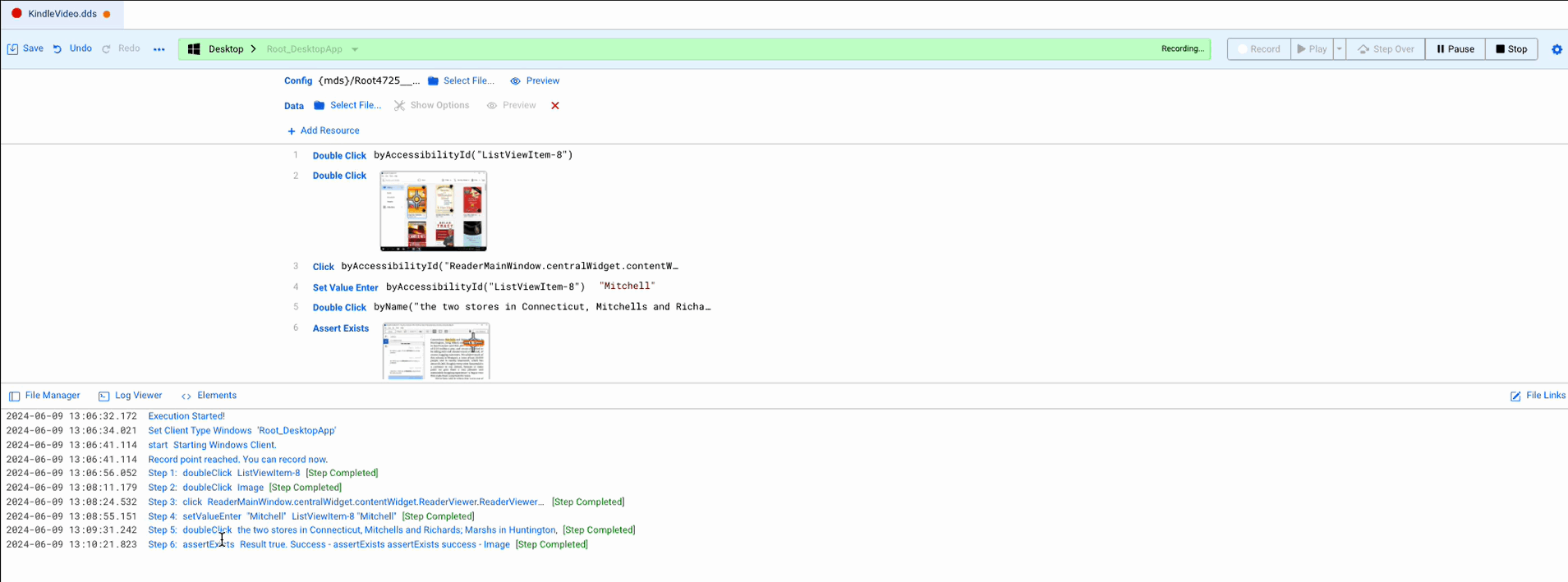Click the red X to remove Data resource

click(x=555, y=106)
